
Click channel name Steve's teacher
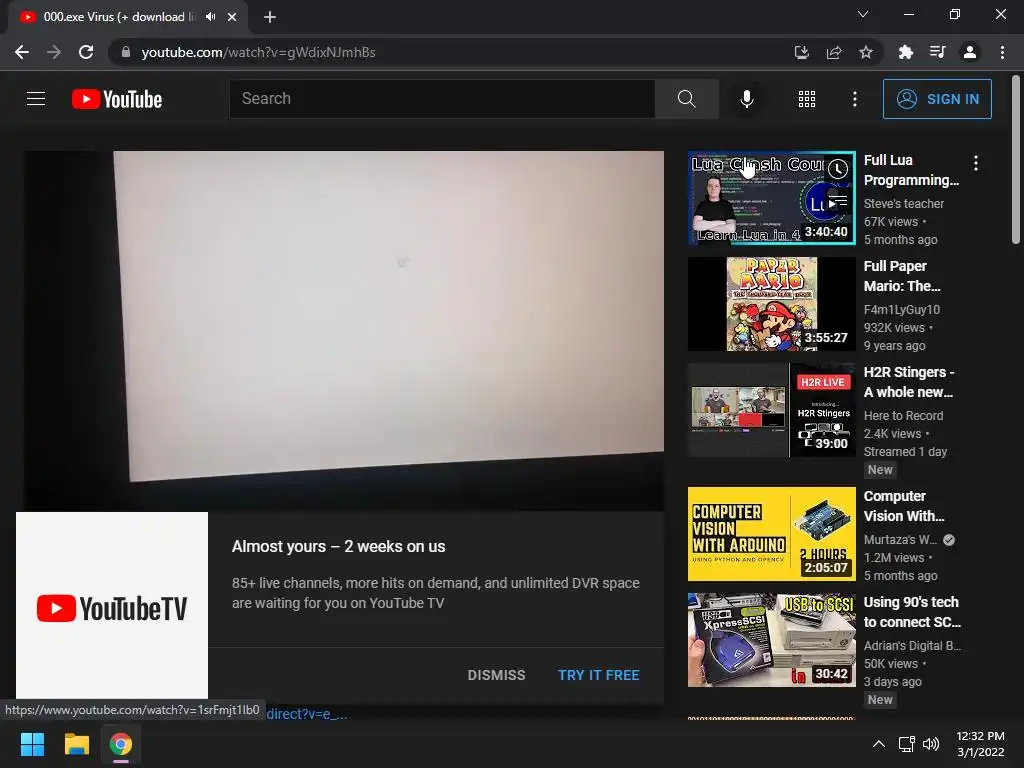pyautogui.click(x=904, y=204)
